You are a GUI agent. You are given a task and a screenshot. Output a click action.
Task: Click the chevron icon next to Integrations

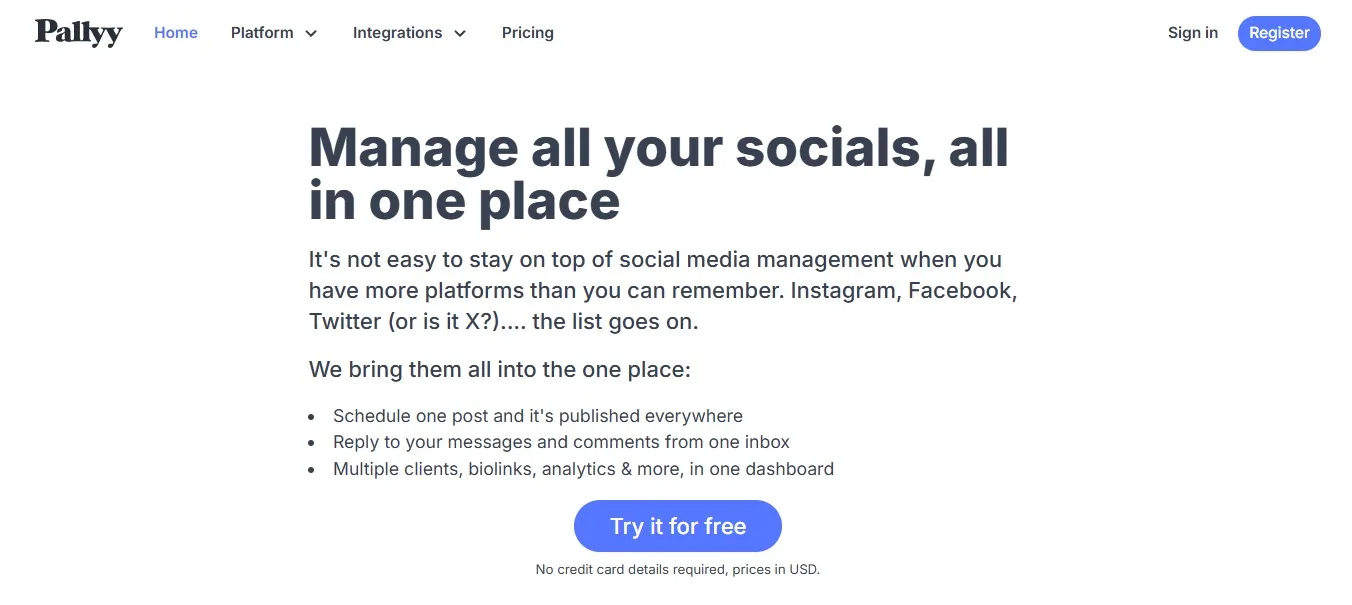pyautogui.click(x=460, y=33)
